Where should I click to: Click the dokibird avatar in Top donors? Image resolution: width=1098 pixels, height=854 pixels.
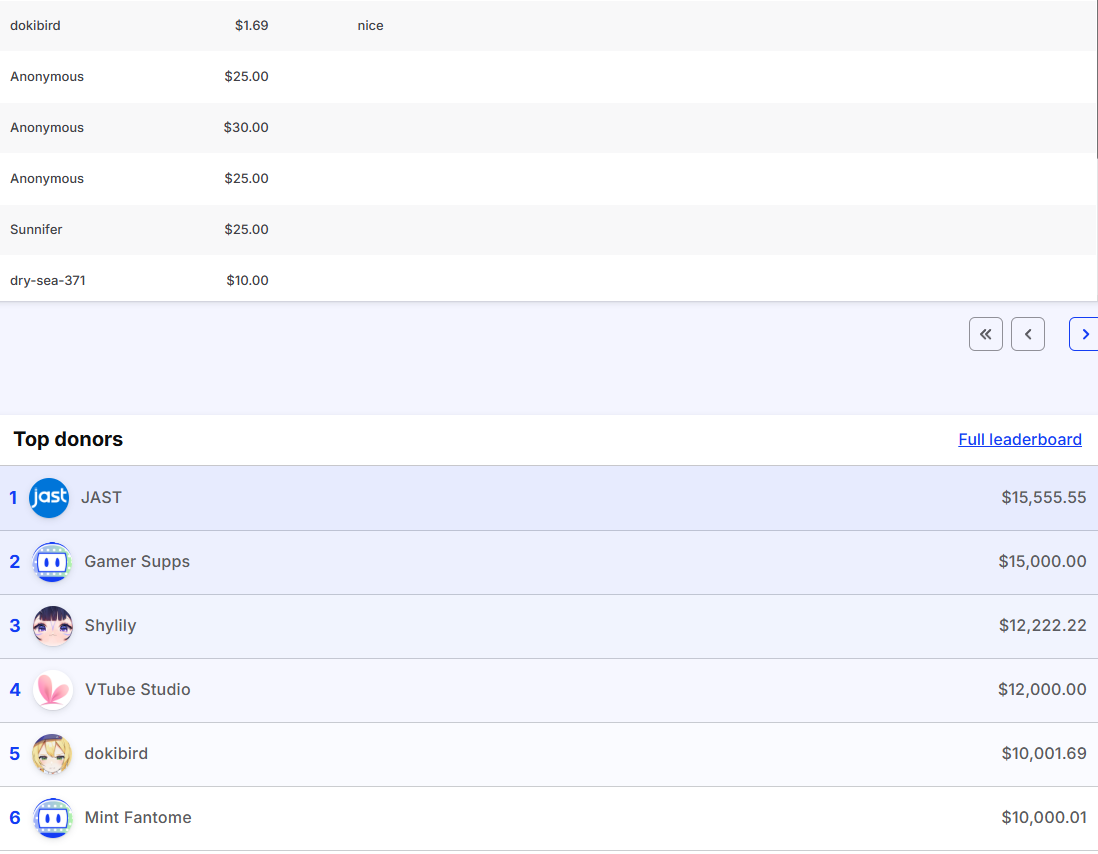53,754
